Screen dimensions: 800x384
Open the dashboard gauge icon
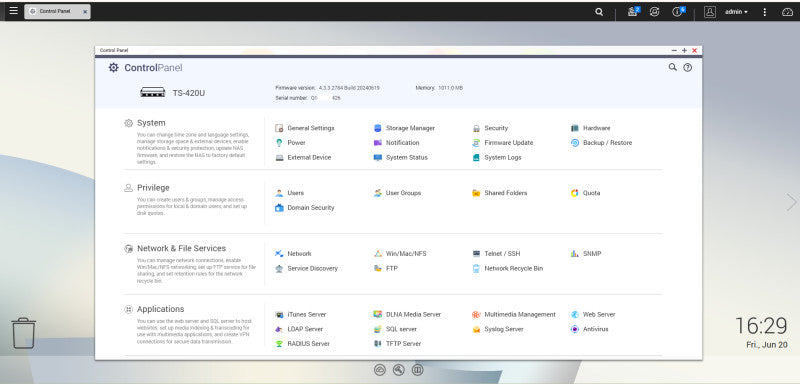click(x=787, y=12)
